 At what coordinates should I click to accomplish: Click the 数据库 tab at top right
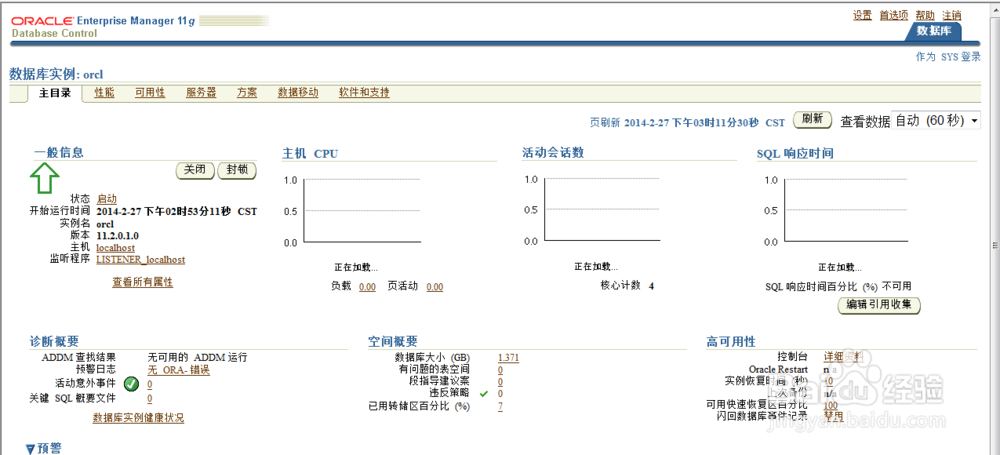click(932, 31)
